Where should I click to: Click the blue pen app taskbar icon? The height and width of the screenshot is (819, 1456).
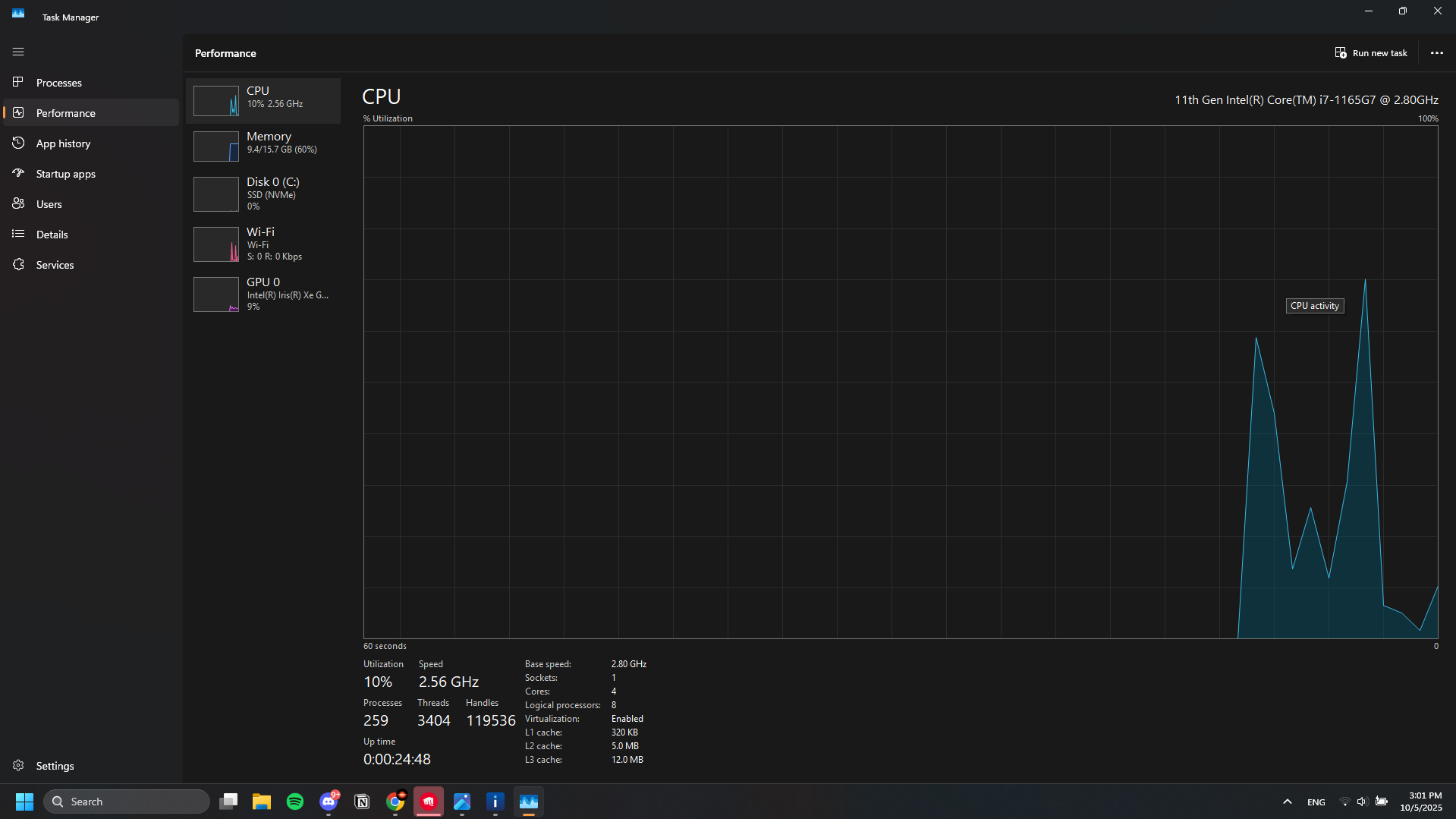[462, 802]
